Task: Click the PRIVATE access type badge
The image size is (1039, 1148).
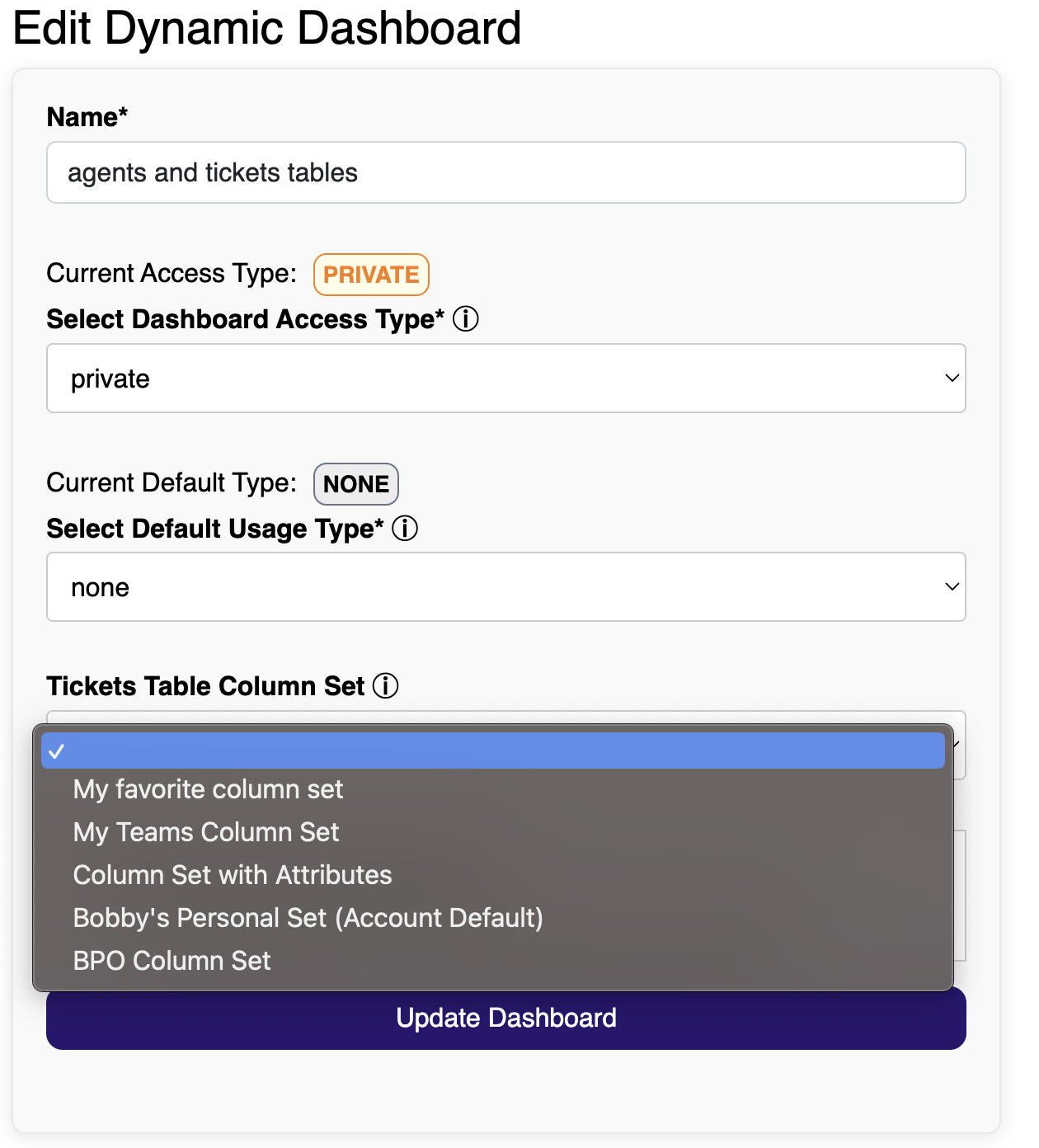Action: [371, 275]
